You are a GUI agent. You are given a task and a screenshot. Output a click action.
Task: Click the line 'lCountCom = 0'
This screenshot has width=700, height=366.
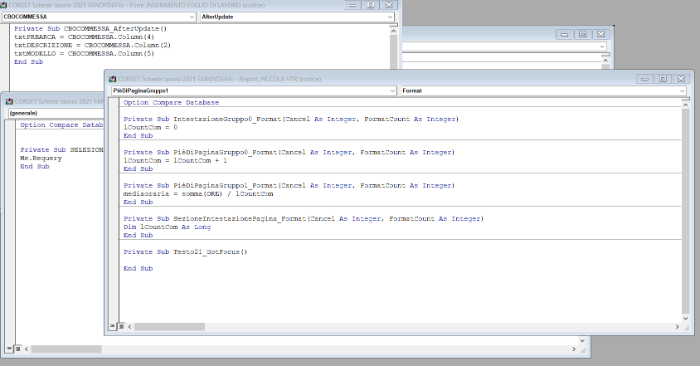150,127
